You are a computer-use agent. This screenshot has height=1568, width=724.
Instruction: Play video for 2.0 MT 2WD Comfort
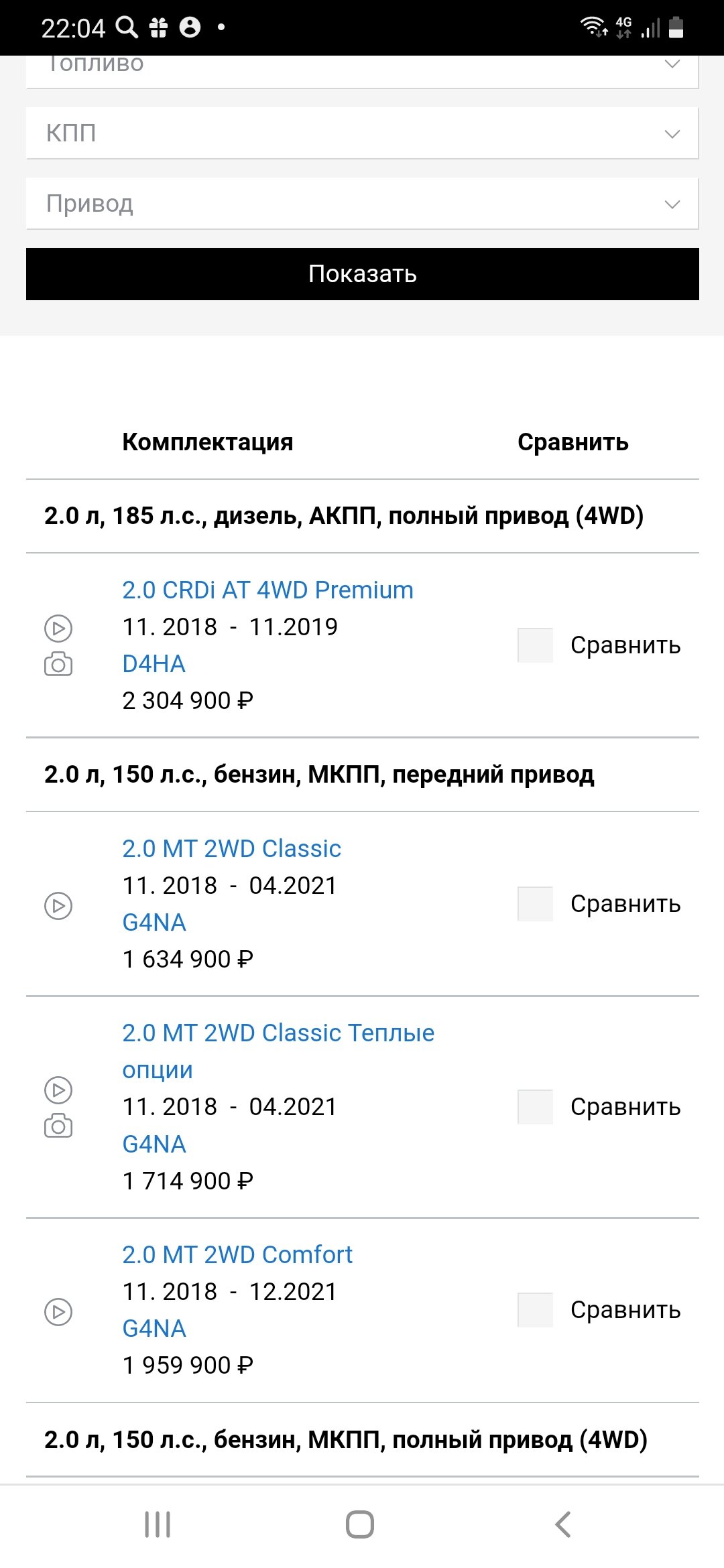tap(58, 1311)
